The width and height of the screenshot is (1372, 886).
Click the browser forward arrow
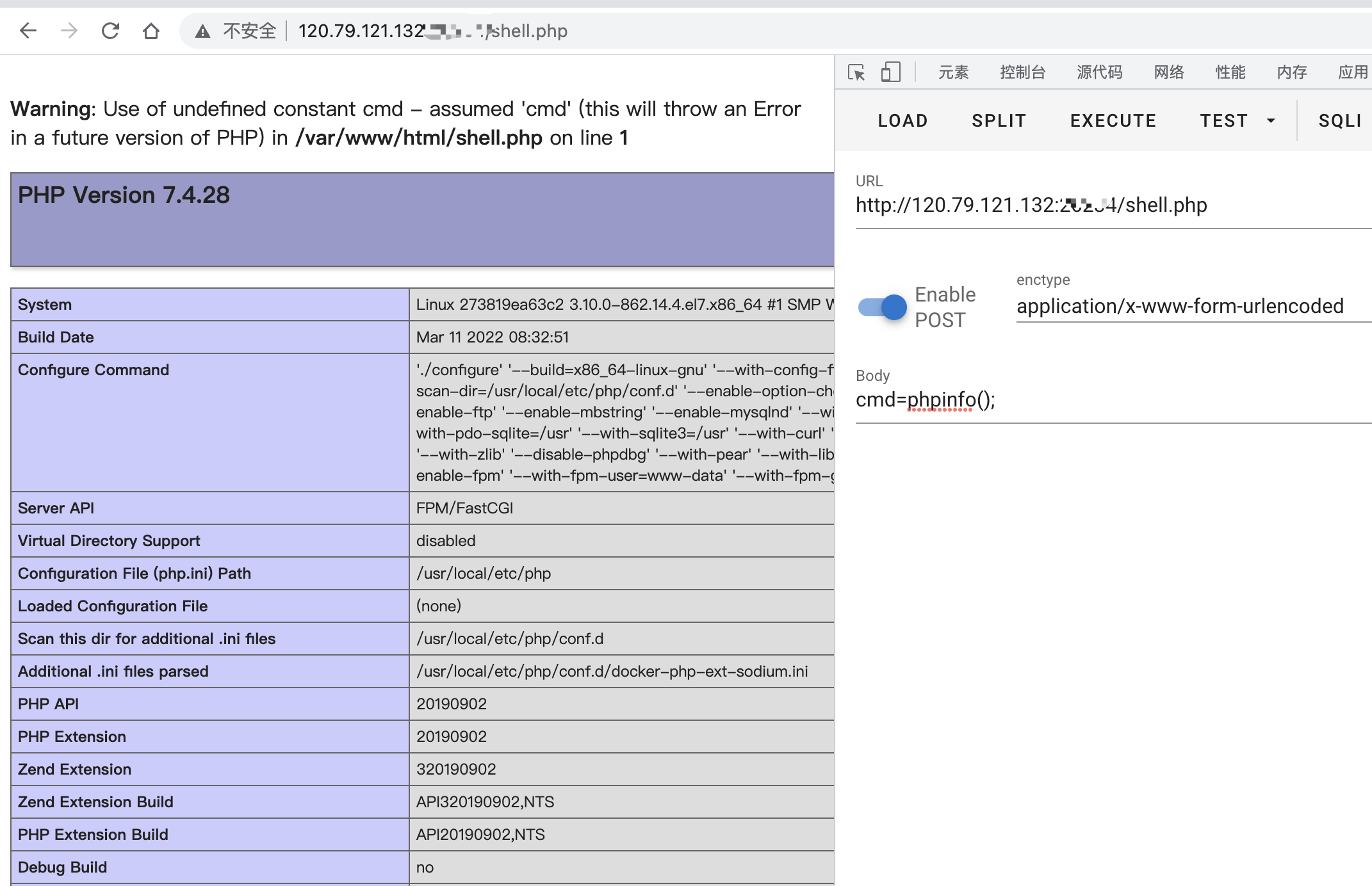click(69, 31)
